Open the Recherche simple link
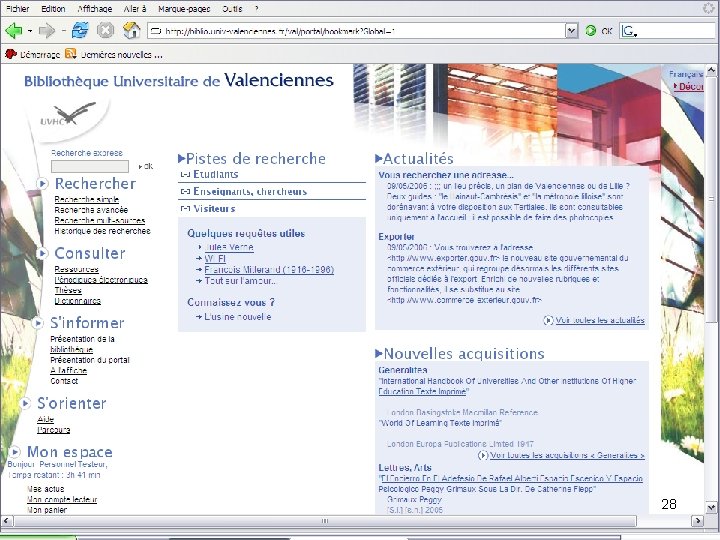 click(x=87, y=199)
